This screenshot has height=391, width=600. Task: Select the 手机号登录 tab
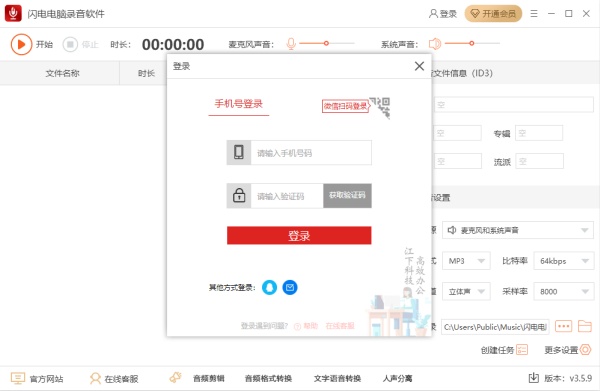pyautogui.click(x=238, y=104)
